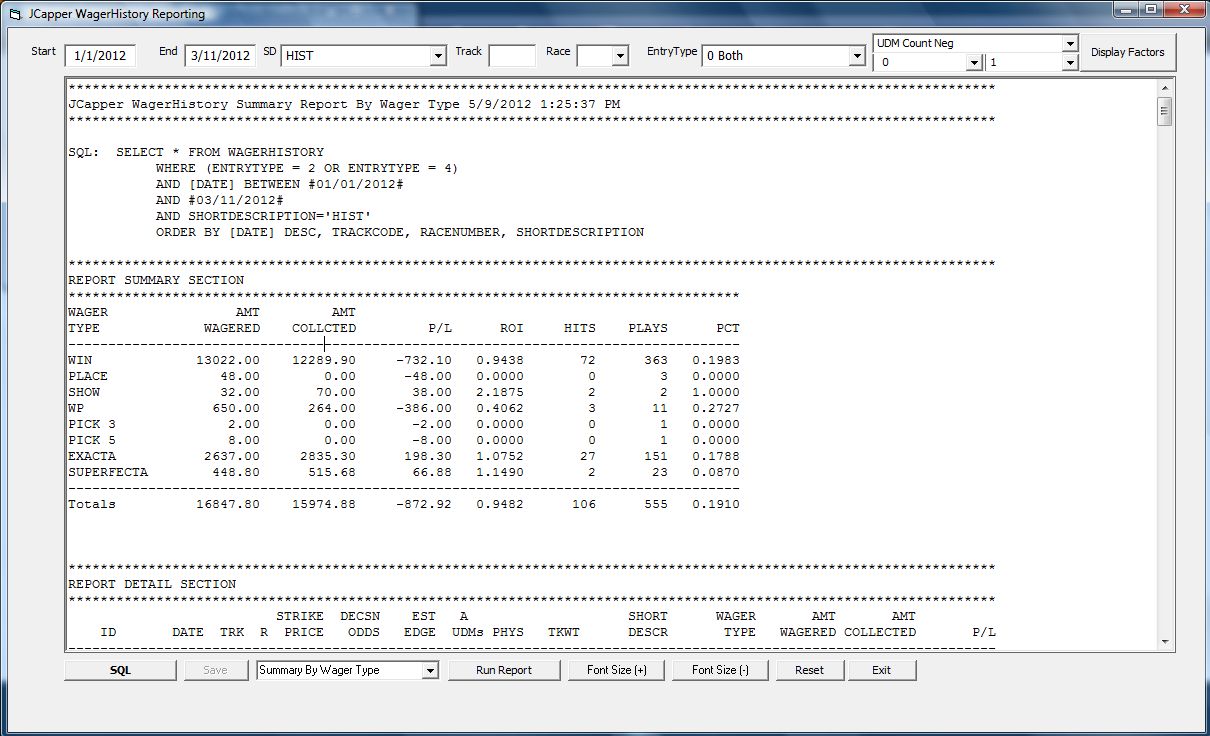The height and width of the screenshot is (736, 1210).
Task: Click the EXACTA plays count 151
Action: [x=656, y=456]
